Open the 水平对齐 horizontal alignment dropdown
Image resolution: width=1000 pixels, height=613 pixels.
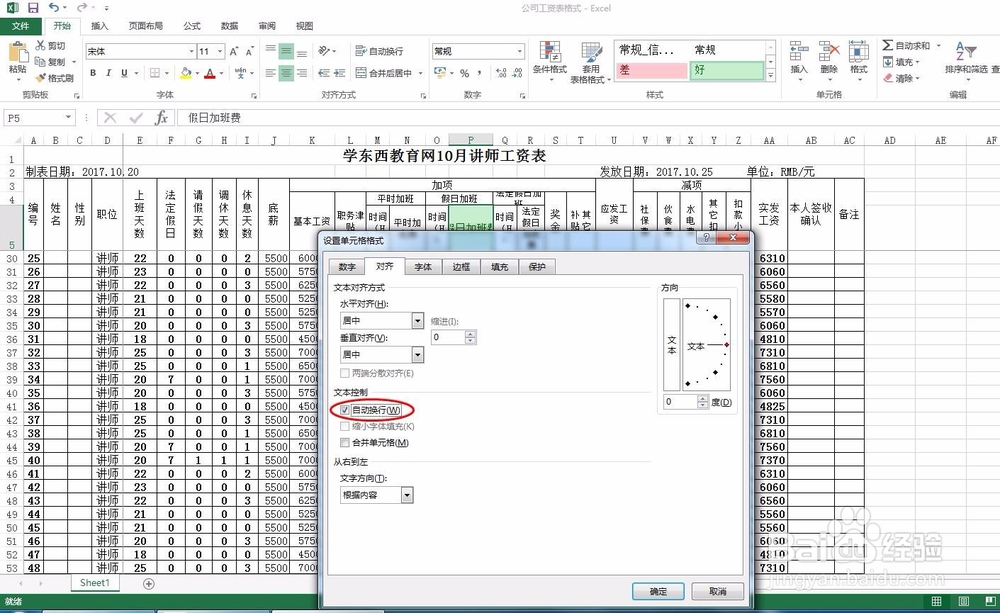click(x=417, y=321)
